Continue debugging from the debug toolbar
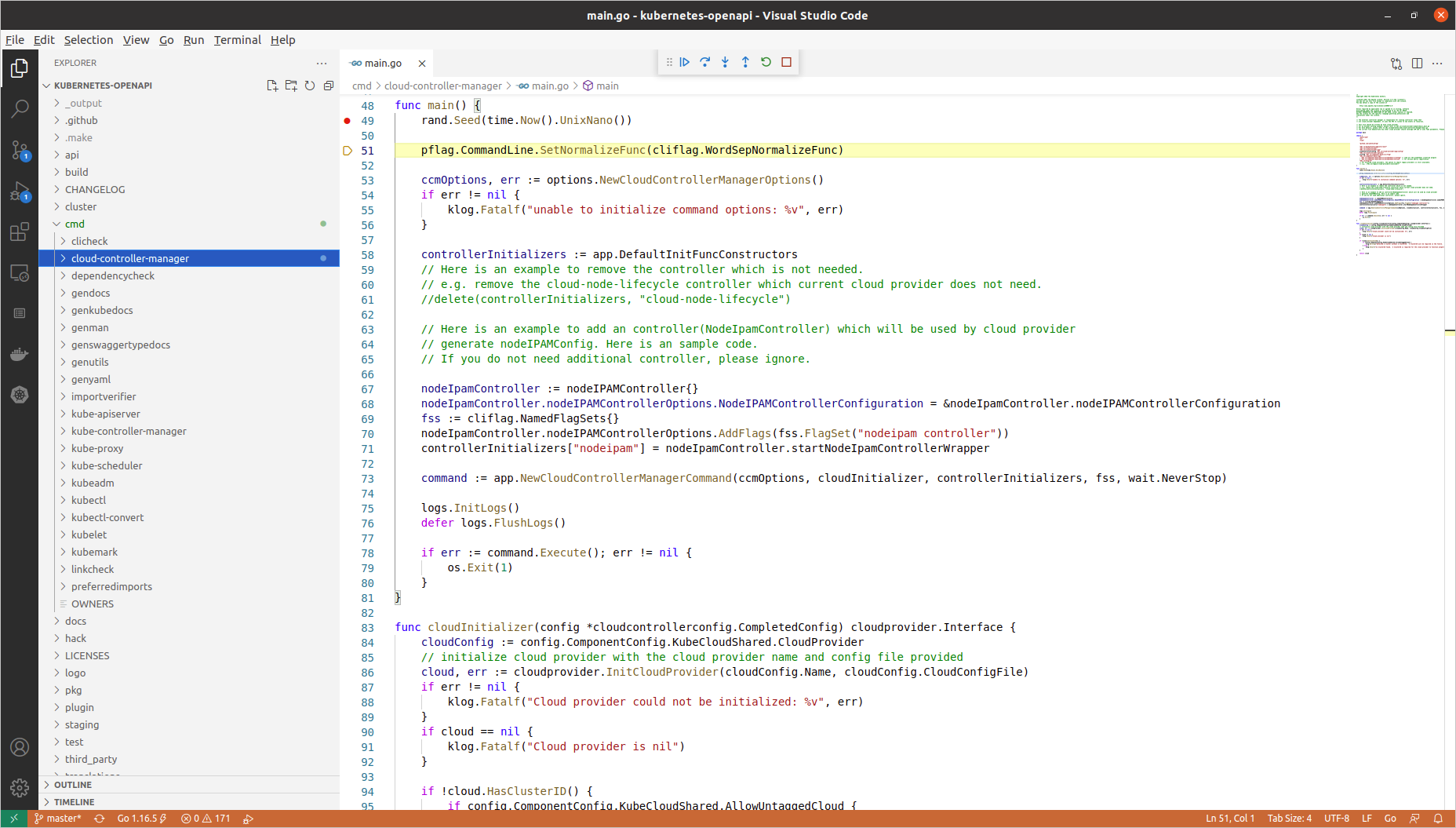The image size is (1456, 828). click(685, 62)
